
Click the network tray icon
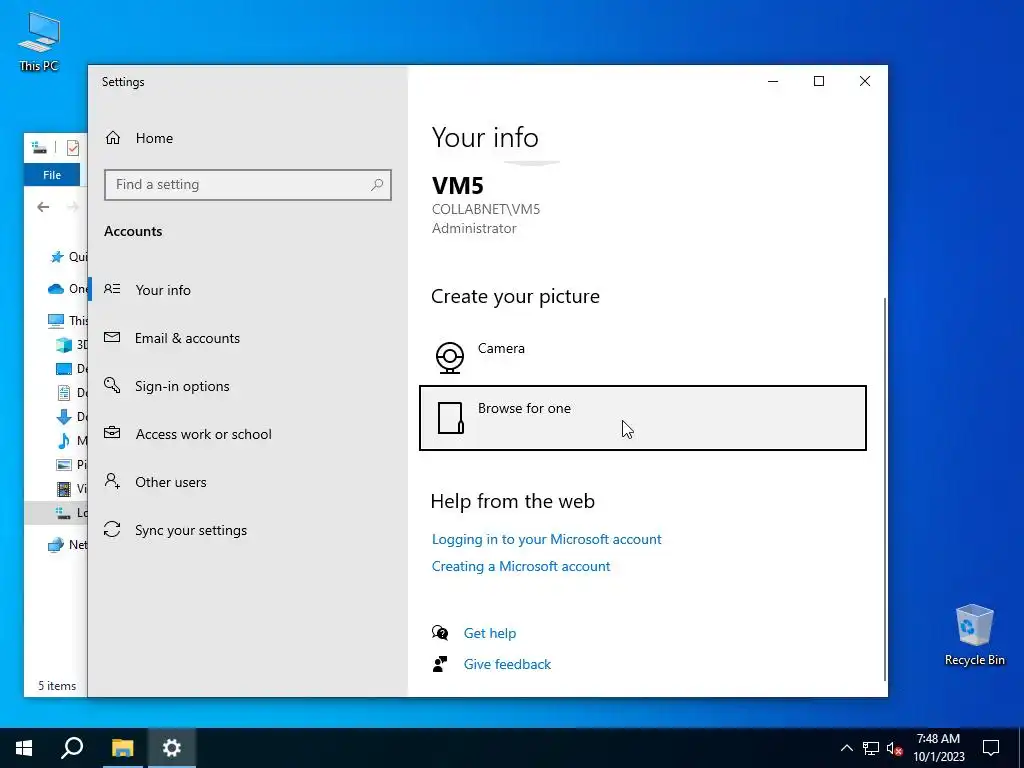tap(871, 748)
